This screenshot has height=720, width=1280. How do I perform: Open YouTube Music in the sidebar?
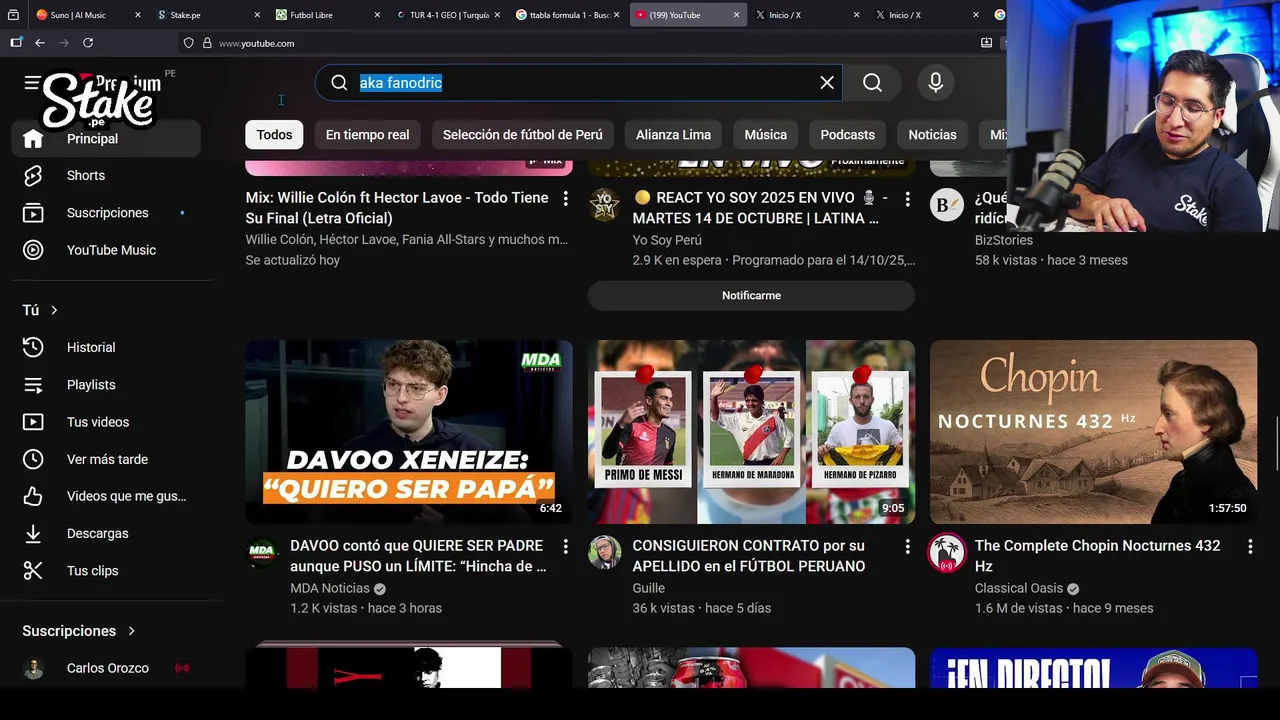[x=106, y=250]
